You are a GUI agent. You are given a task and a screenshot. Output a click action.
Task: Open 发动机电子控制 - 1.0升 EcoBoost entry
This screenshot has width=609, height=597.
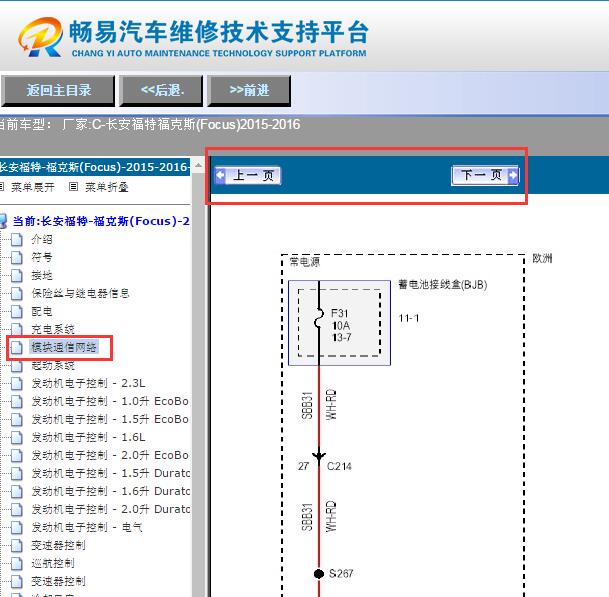[110, 401]
